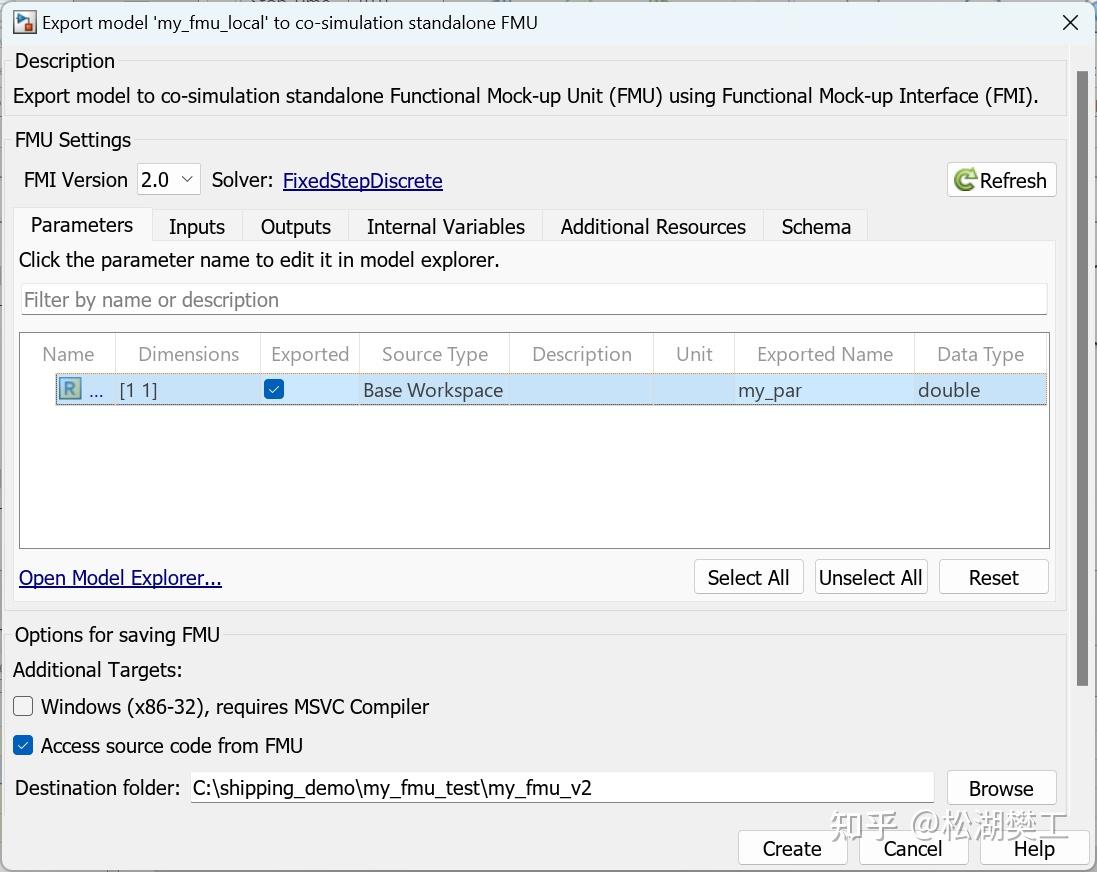Uncheck Access source code from FMU
This screenshot has height=872, width=1097.
tap(23, 745)
